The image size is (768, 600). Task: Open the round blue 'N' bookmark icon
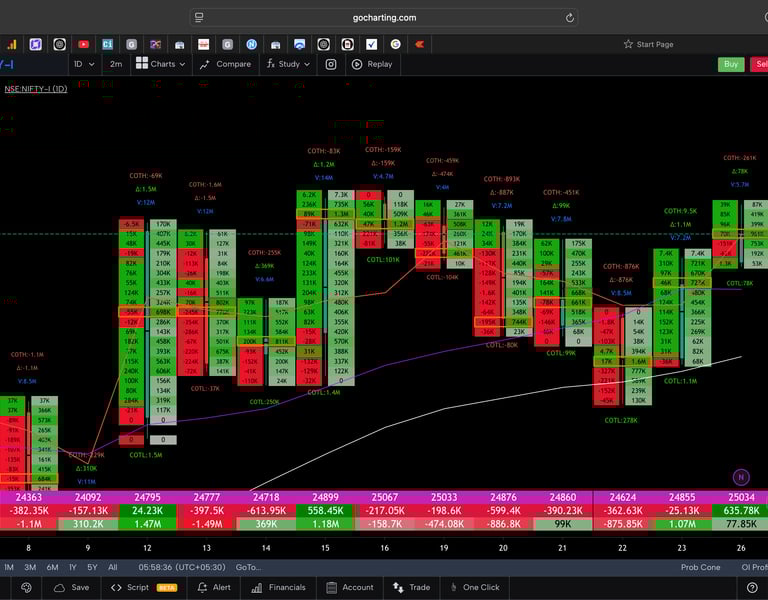pos(252,45)
